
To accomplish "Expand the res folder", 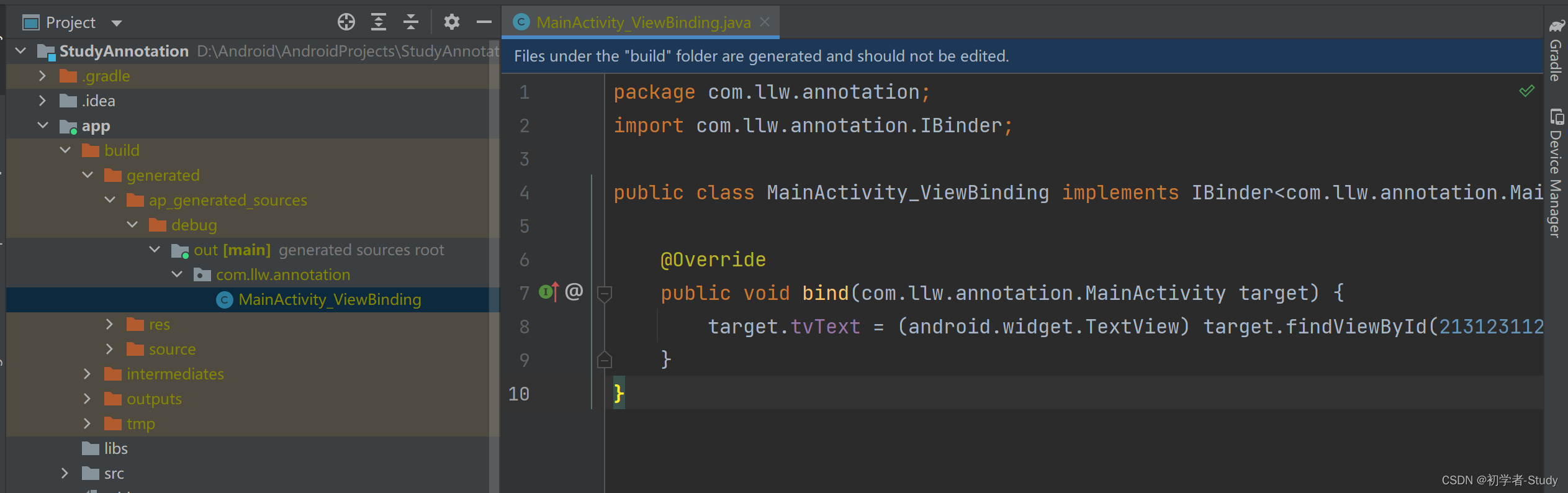I will [x=110, y=324].
